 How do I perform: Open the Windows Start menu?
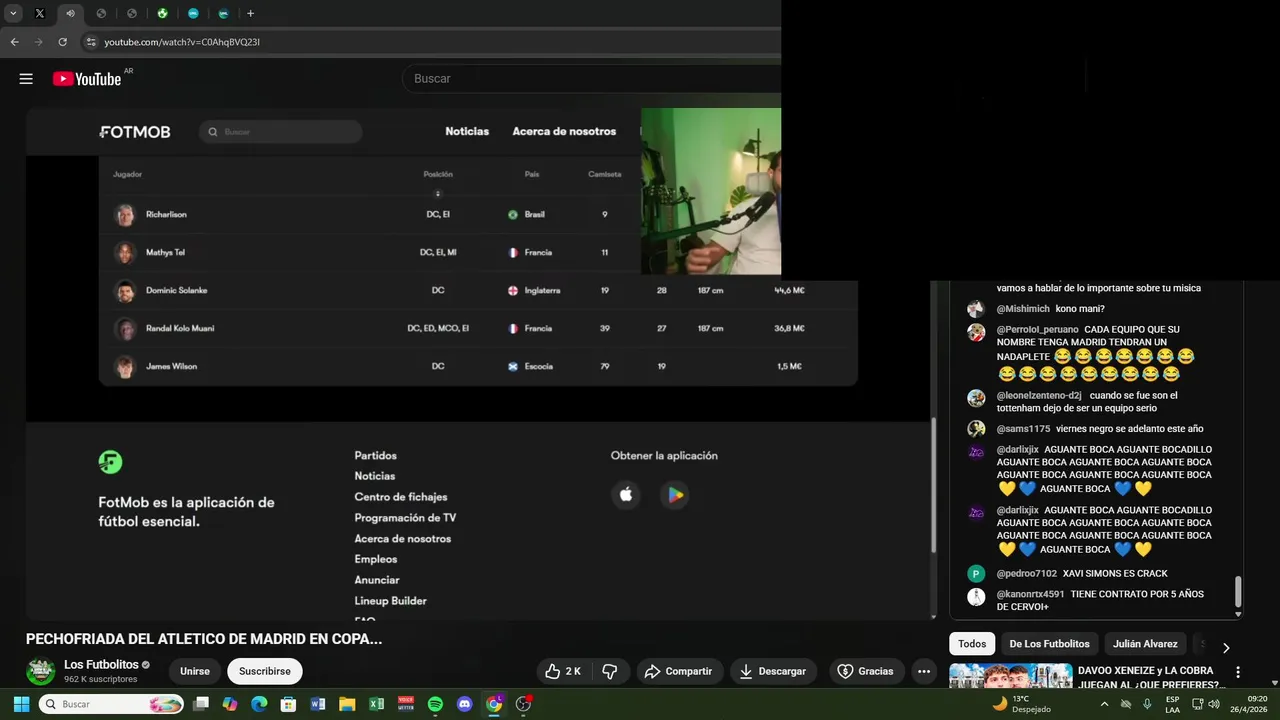pos(22,704)
